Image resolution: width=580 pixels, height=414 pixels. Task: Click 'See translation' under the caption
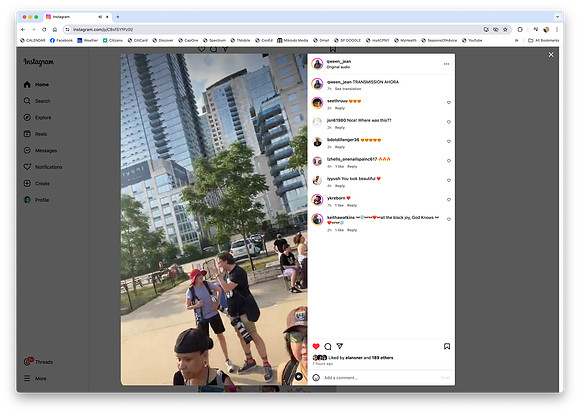pyautogui.click(x=348, y=89)
